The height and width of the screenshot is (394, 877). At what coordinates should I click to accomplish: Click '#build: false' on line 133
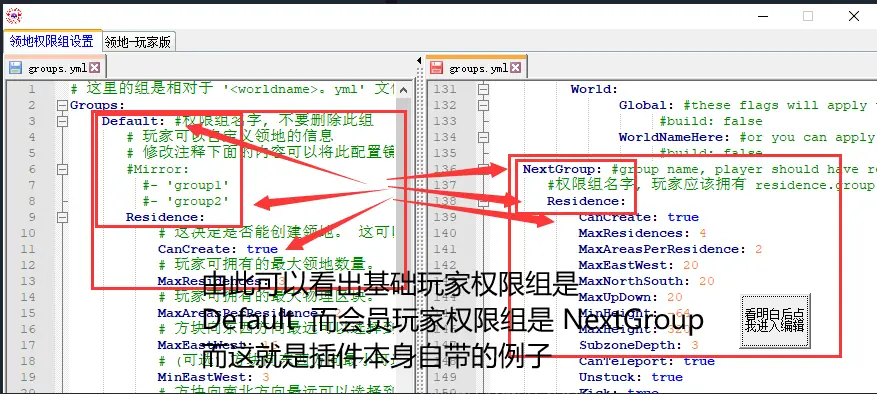pyautogui.click(x=710, y=121)
